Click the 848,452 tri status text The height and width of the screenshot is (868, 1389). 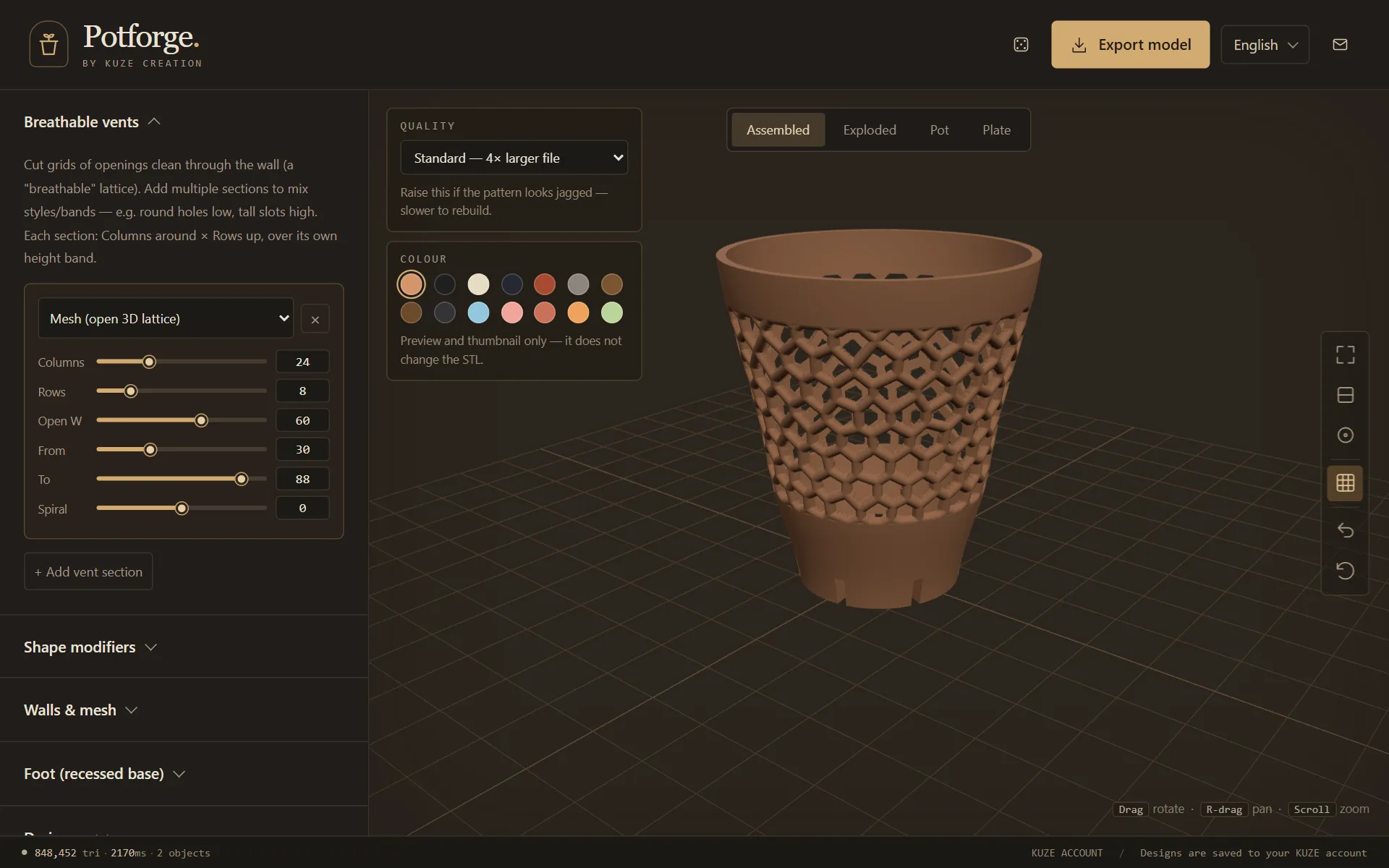[67, 853]
